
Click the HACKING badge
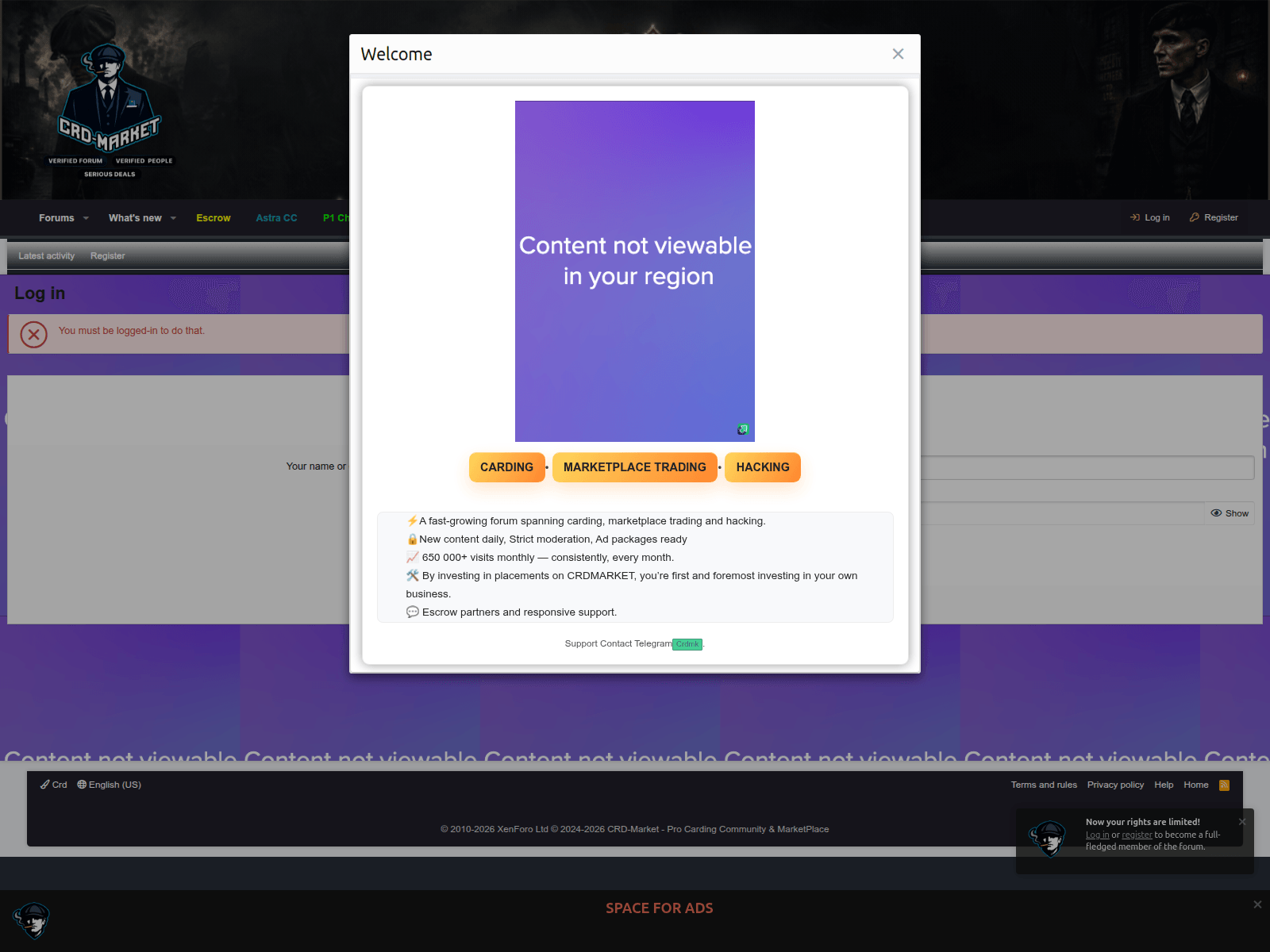pyautogui.click(x=763, y=467)
